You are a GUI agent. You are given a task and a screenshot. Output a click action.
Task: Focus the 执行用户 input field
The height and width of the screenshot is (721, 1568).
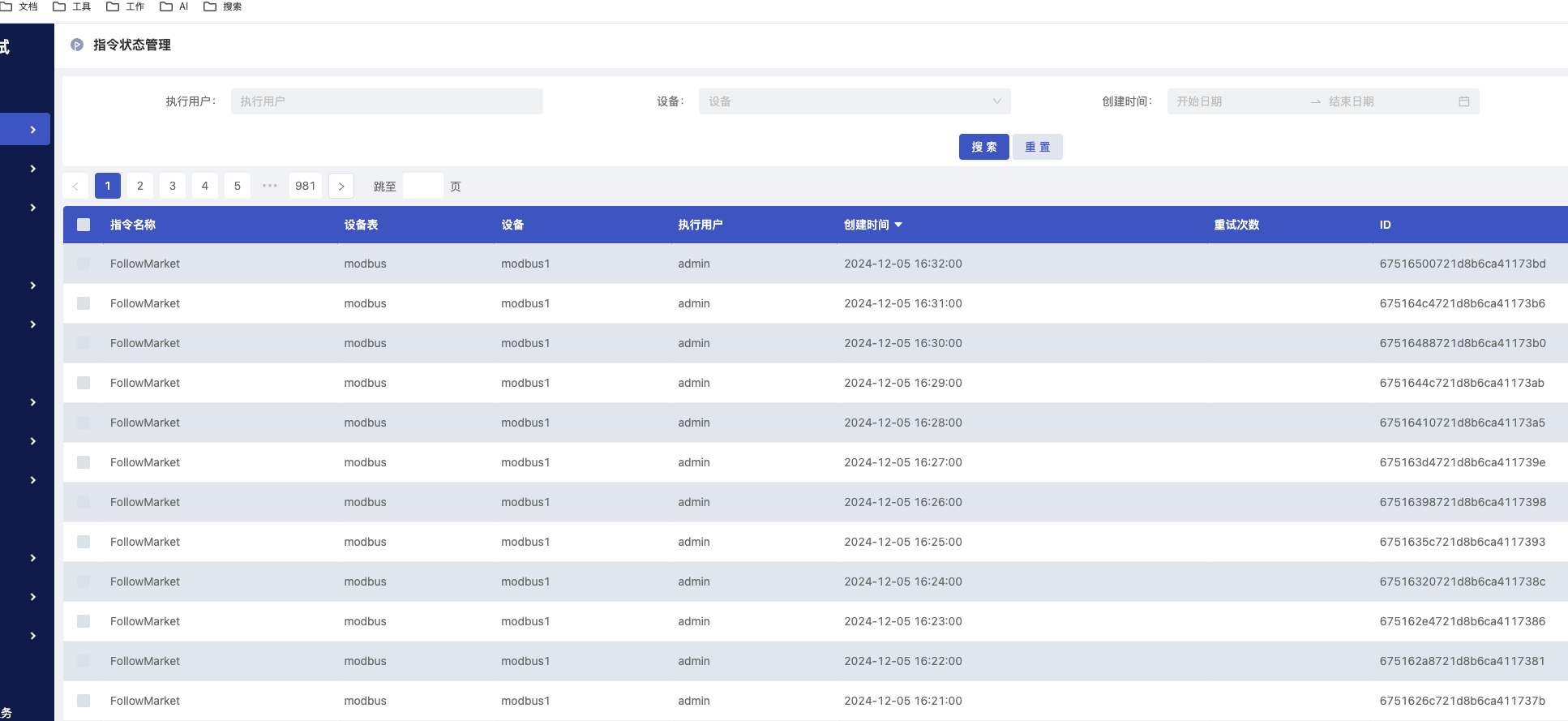coord(387,101)
